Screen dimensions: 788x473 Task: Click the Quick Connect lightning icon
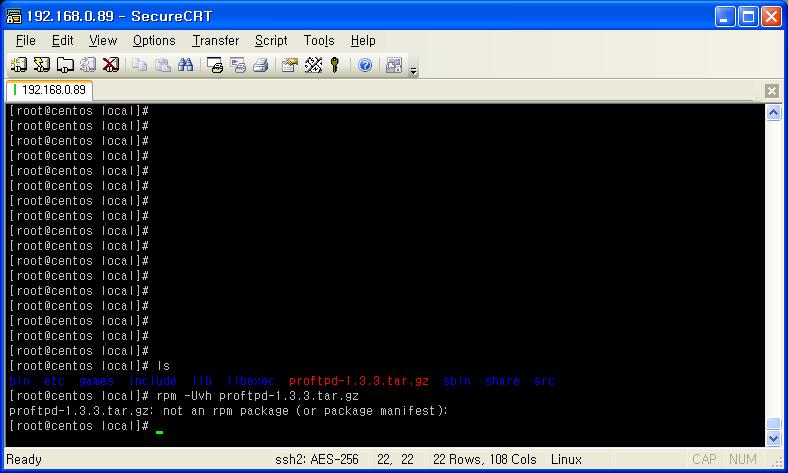(42, 65)
